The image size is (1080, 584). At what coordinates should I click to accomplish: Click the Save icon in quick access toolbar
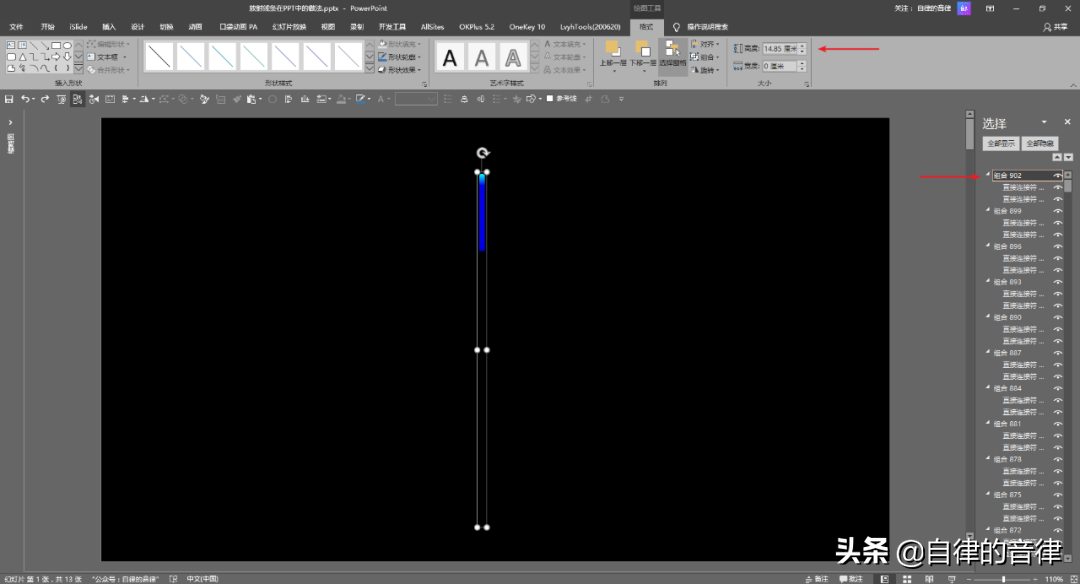[x=9, y=99]
